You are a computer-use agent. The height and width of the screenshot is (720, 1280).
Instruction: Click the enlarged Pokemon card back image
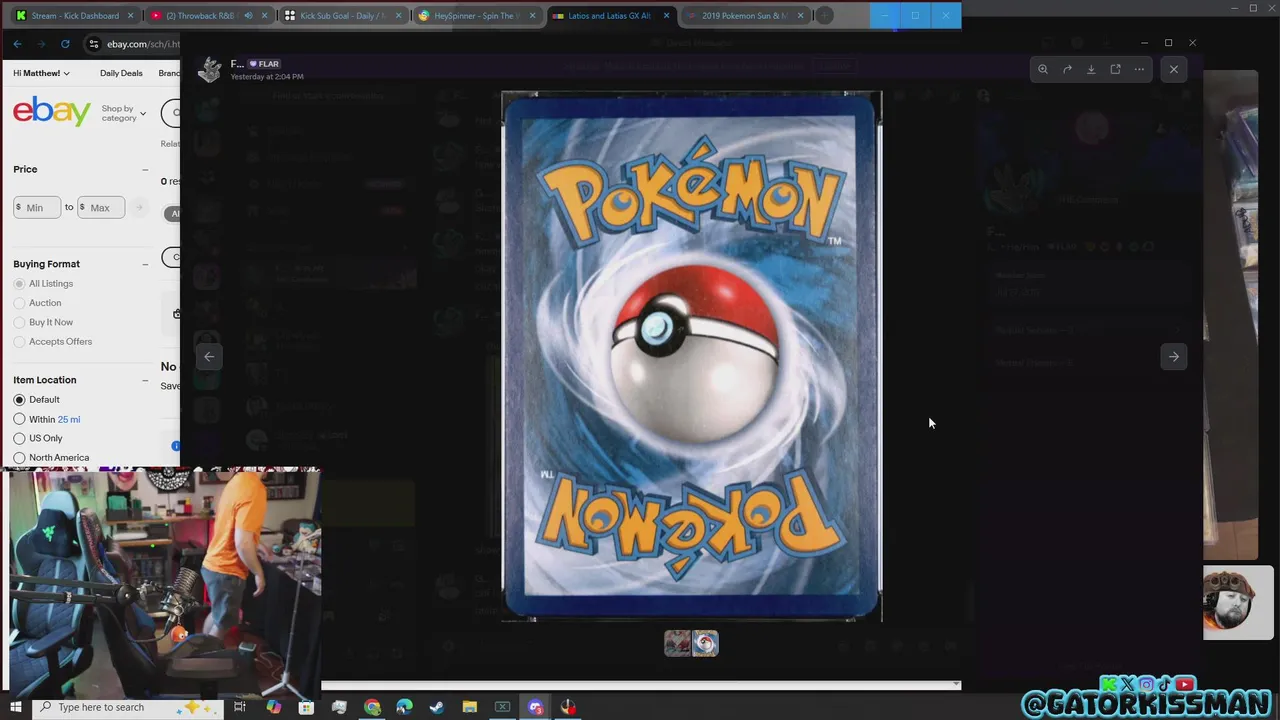(691, 356)
